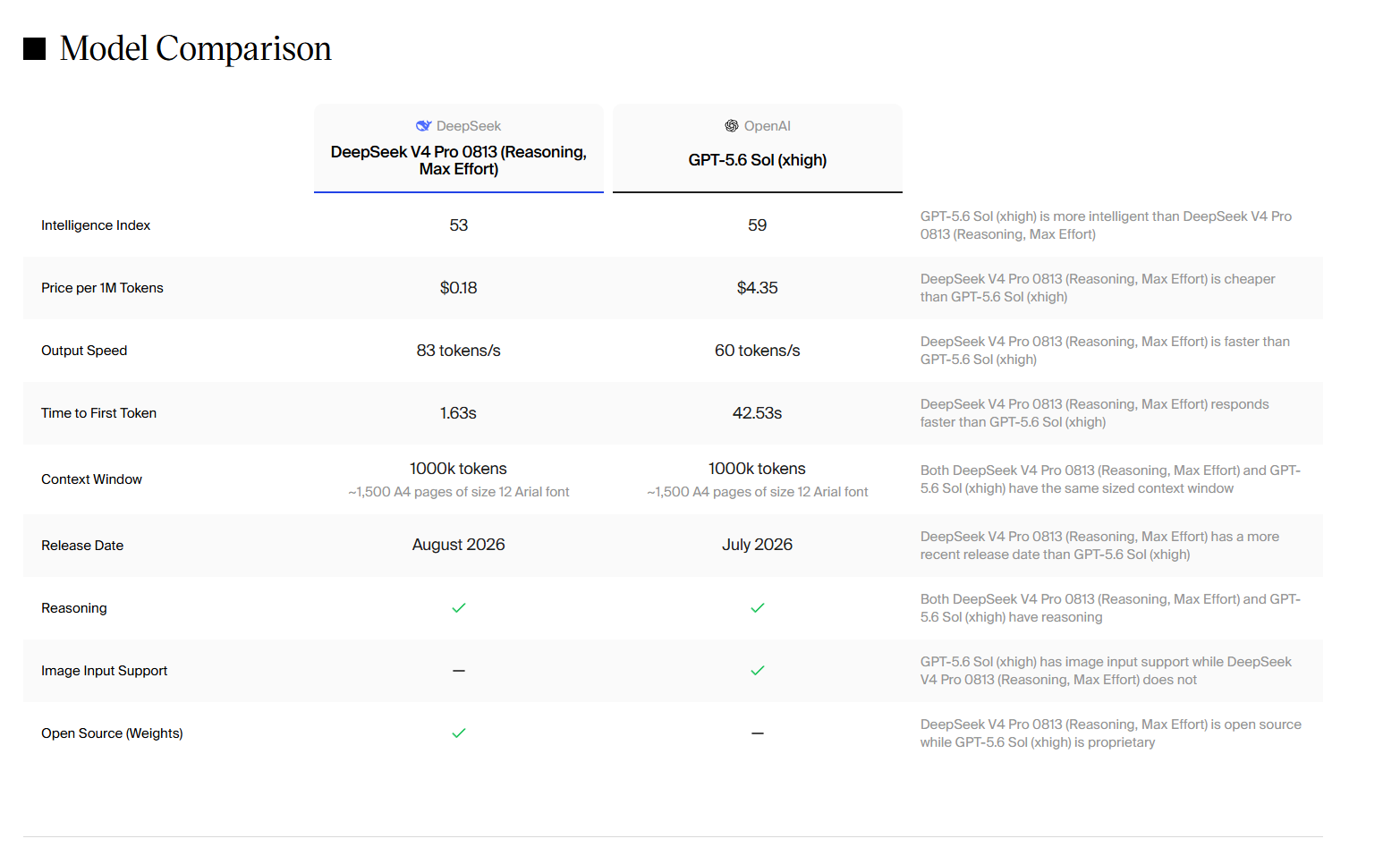Click the $4.35 price value
Viewport: 1400px width, 864px height.
click(x=758, y=288)
